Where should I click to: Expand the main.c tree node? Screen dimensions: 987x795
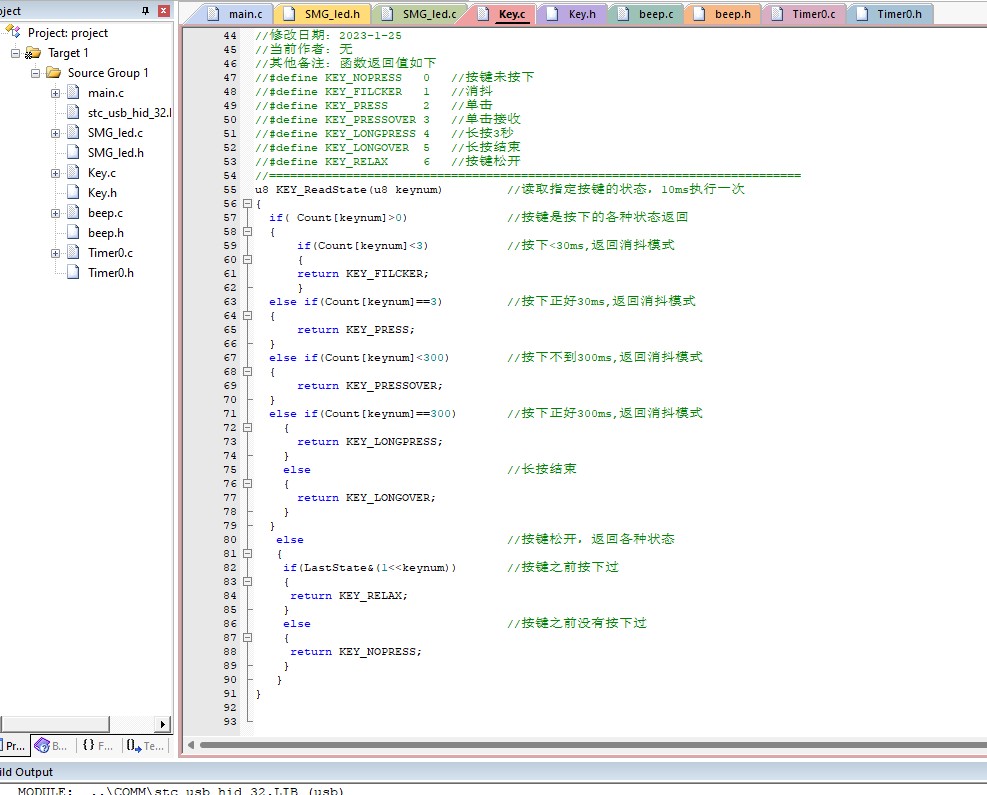55,93
